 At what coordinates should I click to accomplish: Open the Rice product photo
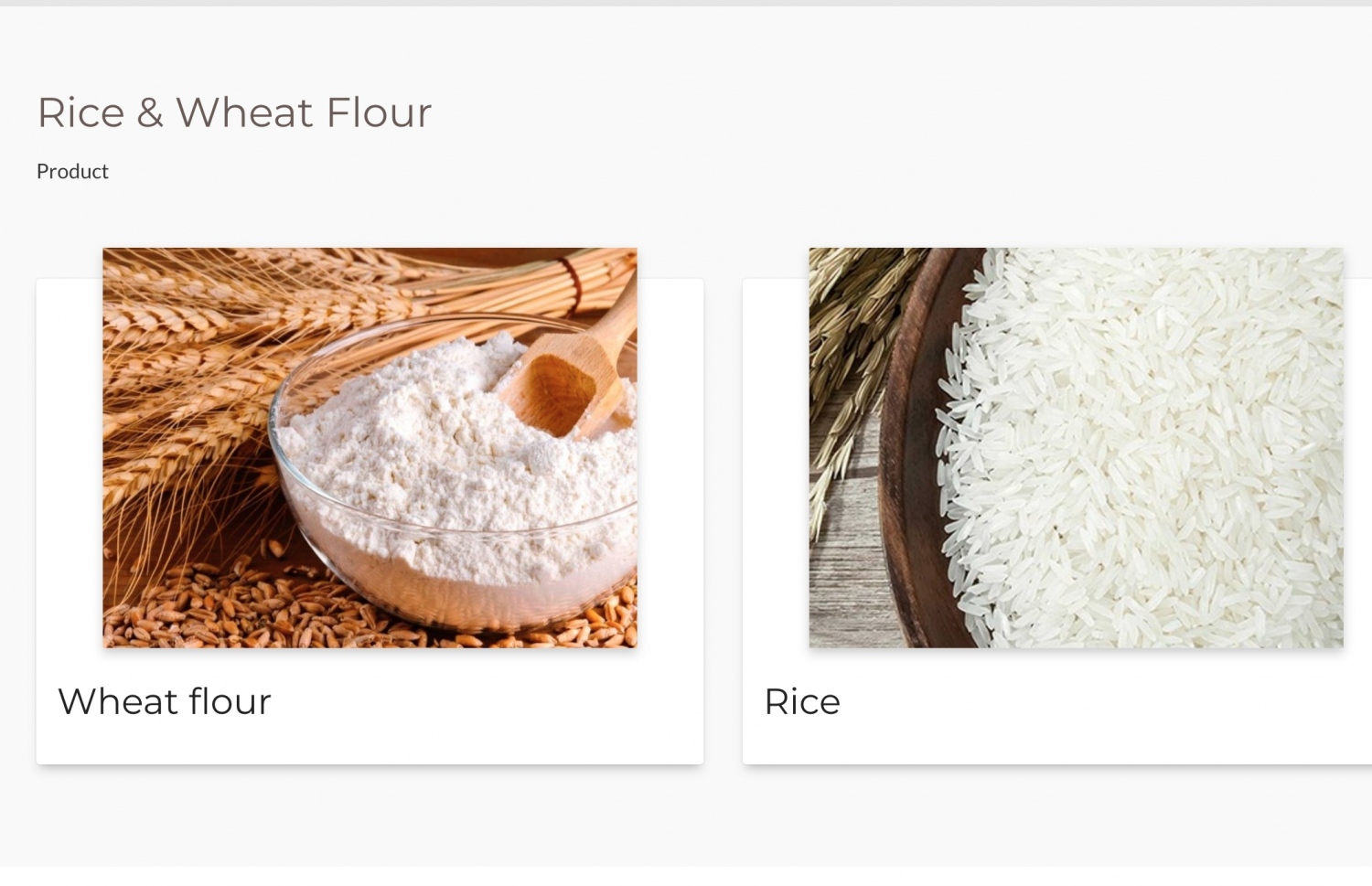(x=1076, y=447)
